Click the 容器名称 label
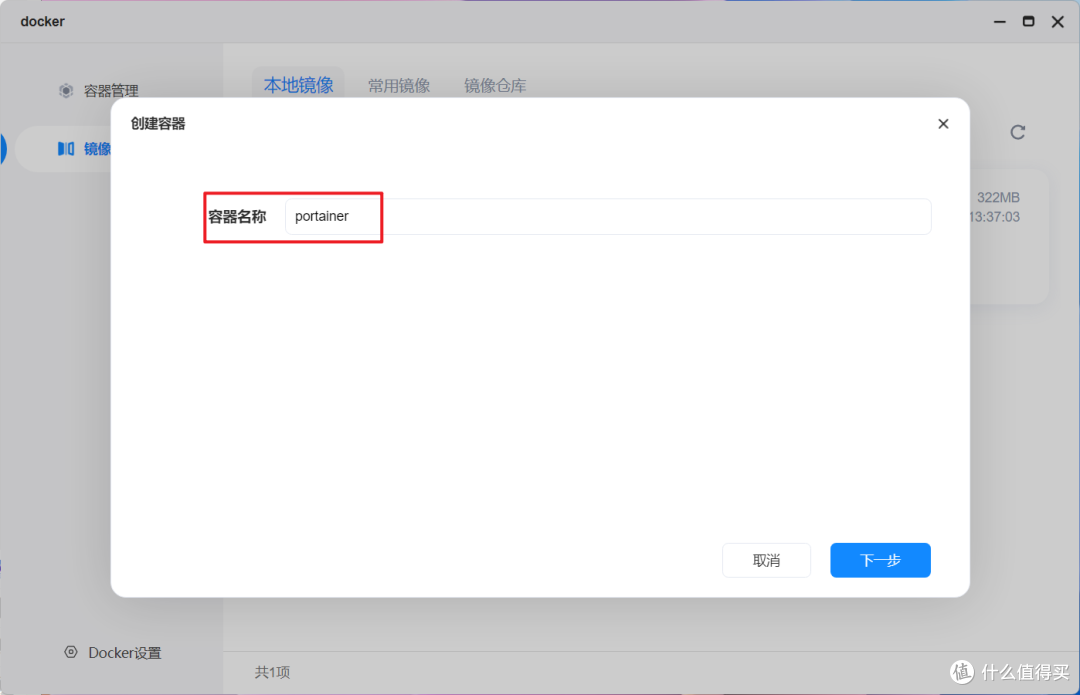Viewport: 1080px width, 695px height. (x=237, y=217)
